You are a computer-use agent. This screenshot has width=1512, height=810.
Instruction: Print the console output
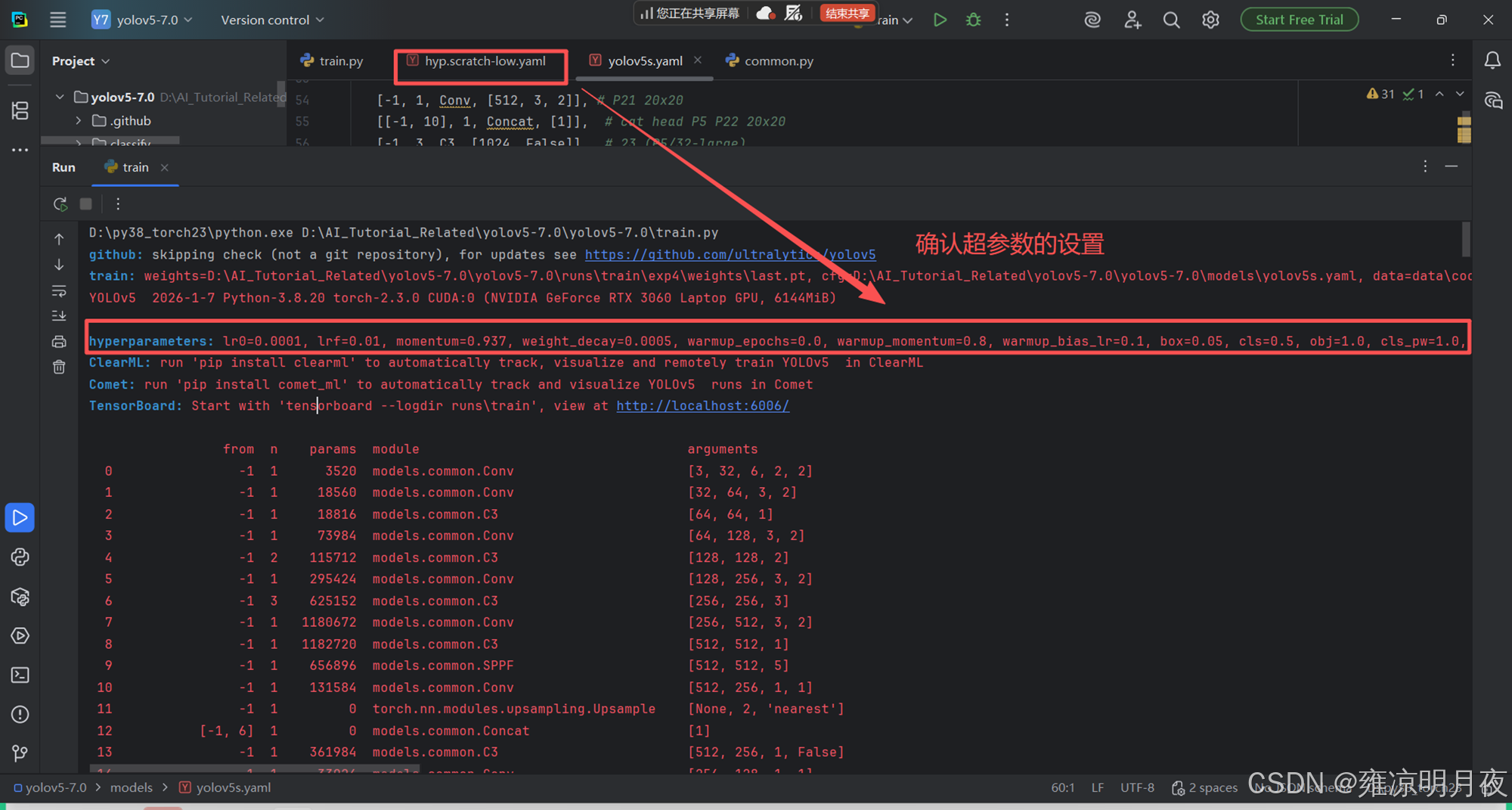(59, 342)
